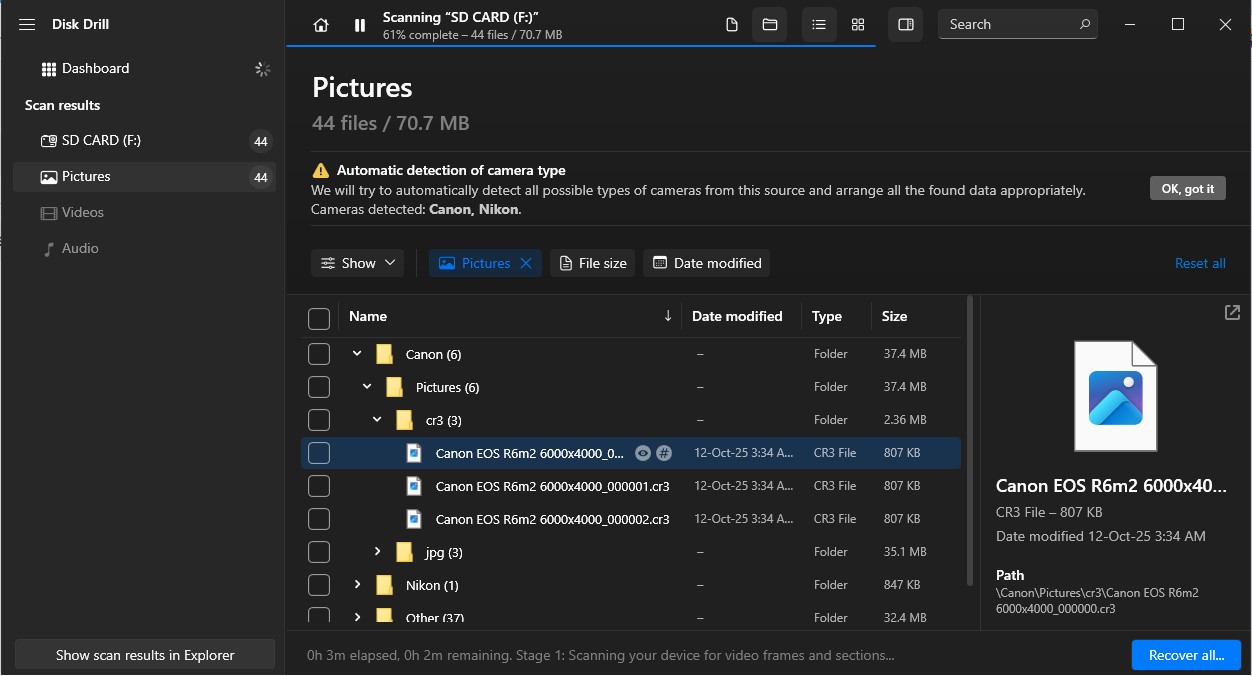
Task: Sort by Size column header
Action: 894,316
